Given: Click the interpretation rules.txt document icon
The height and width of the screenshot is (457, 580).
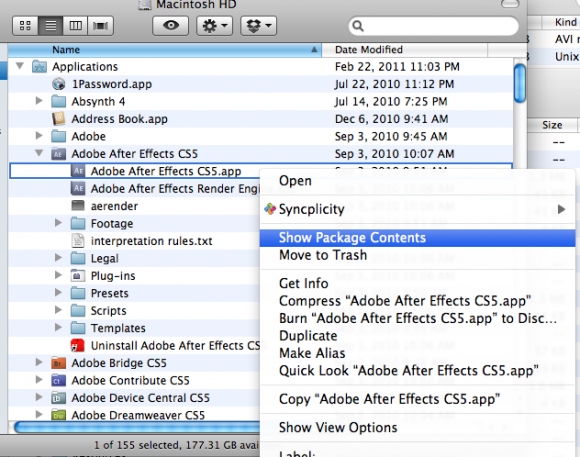Looking at the screenshot, I should 78,241.
